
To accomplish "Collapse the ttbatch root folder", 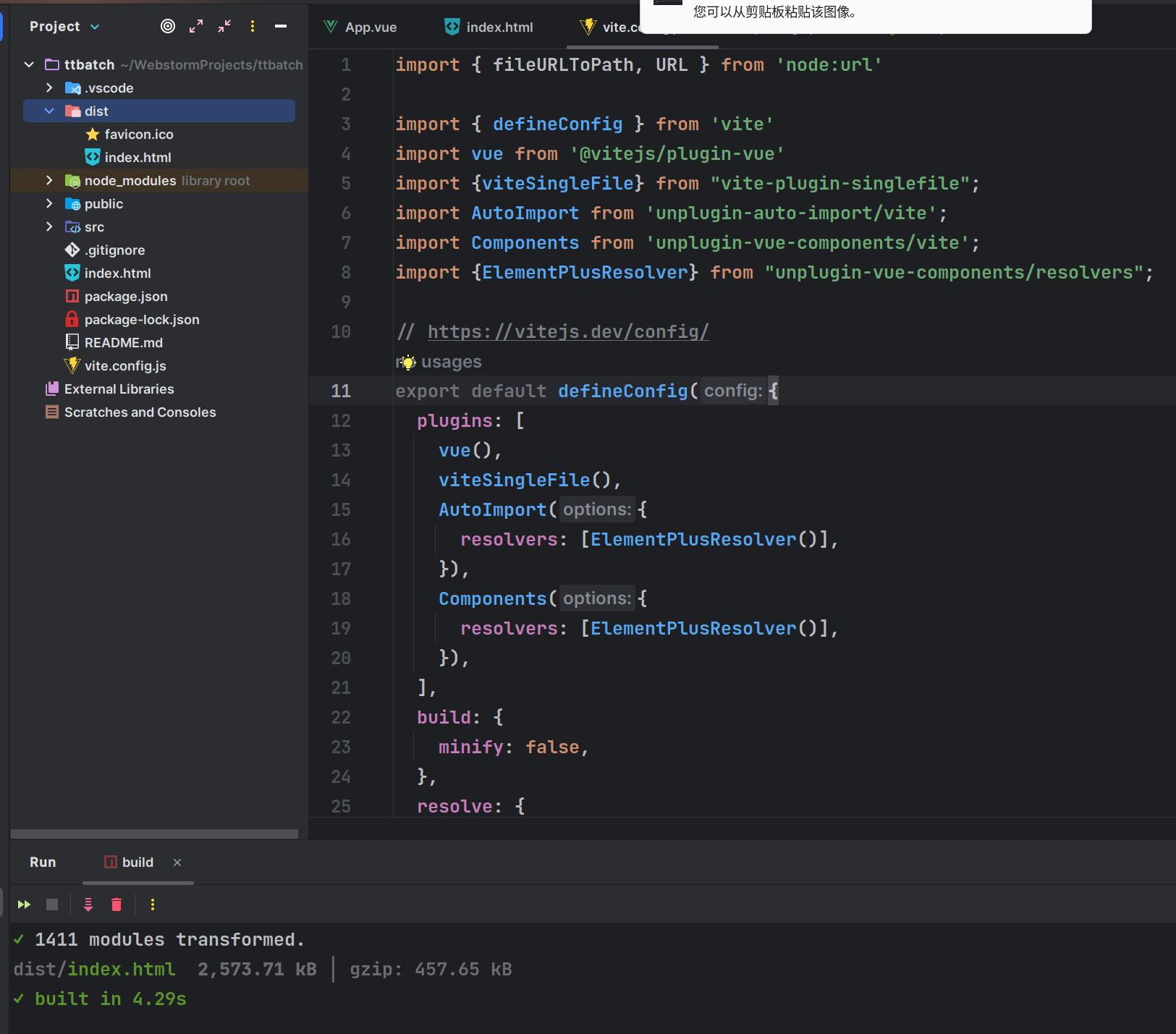I will coord(29,64).
